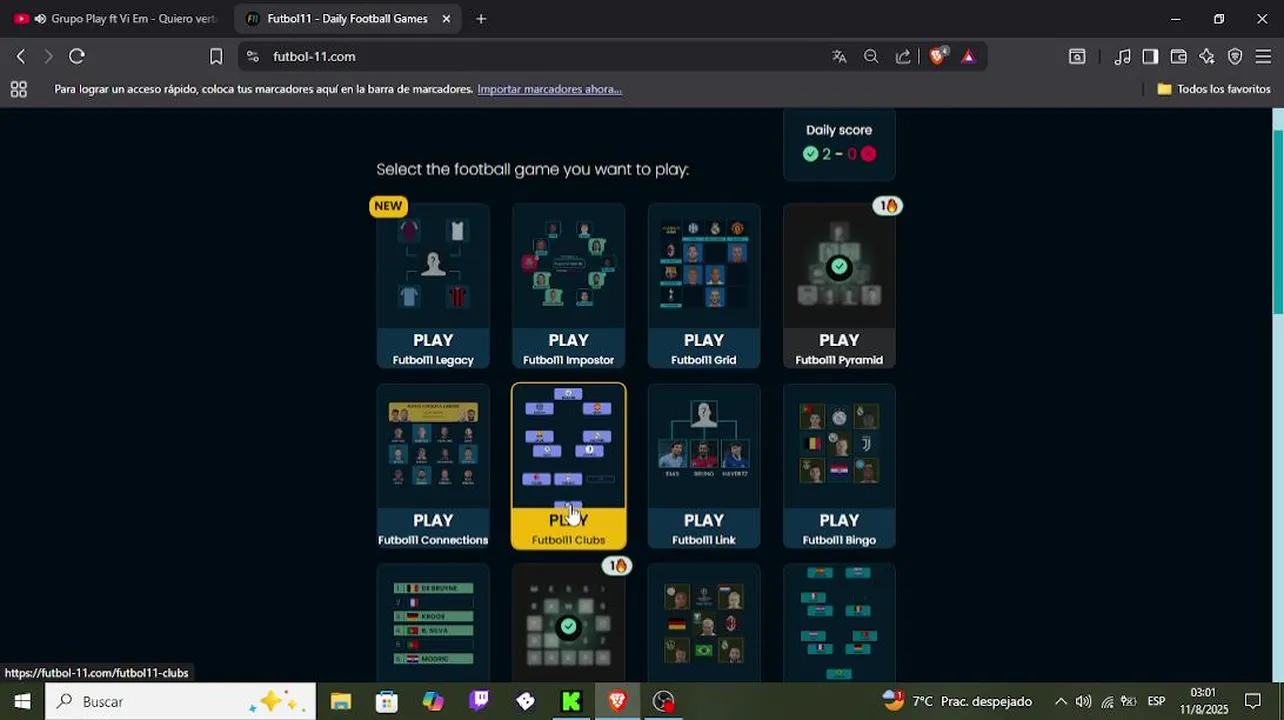Play the highlighted Futbol11 Clubs game

pos(568,466)
